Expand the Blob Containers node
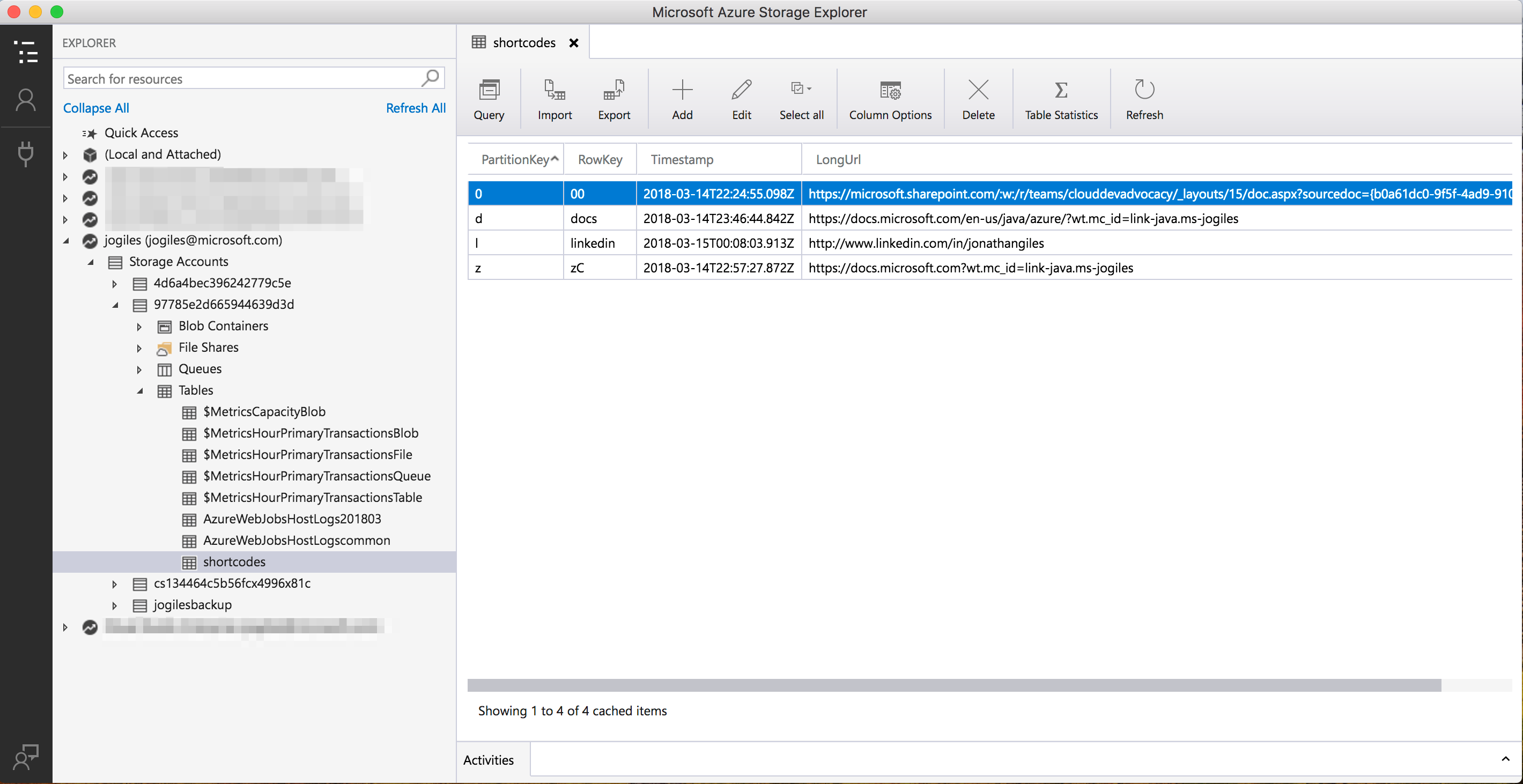This screenshot has width=1523, height=784. [x=139, y=327]
